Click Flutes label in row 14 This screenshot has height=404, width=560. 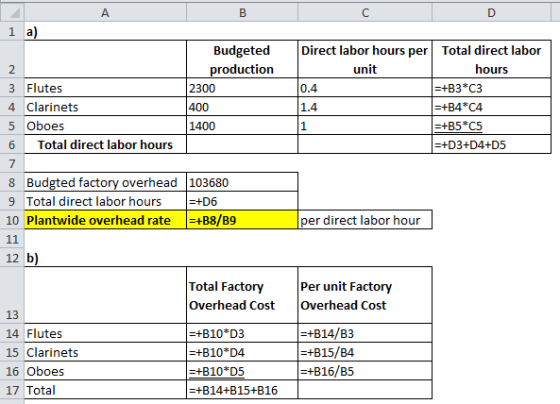pos(105,333)
